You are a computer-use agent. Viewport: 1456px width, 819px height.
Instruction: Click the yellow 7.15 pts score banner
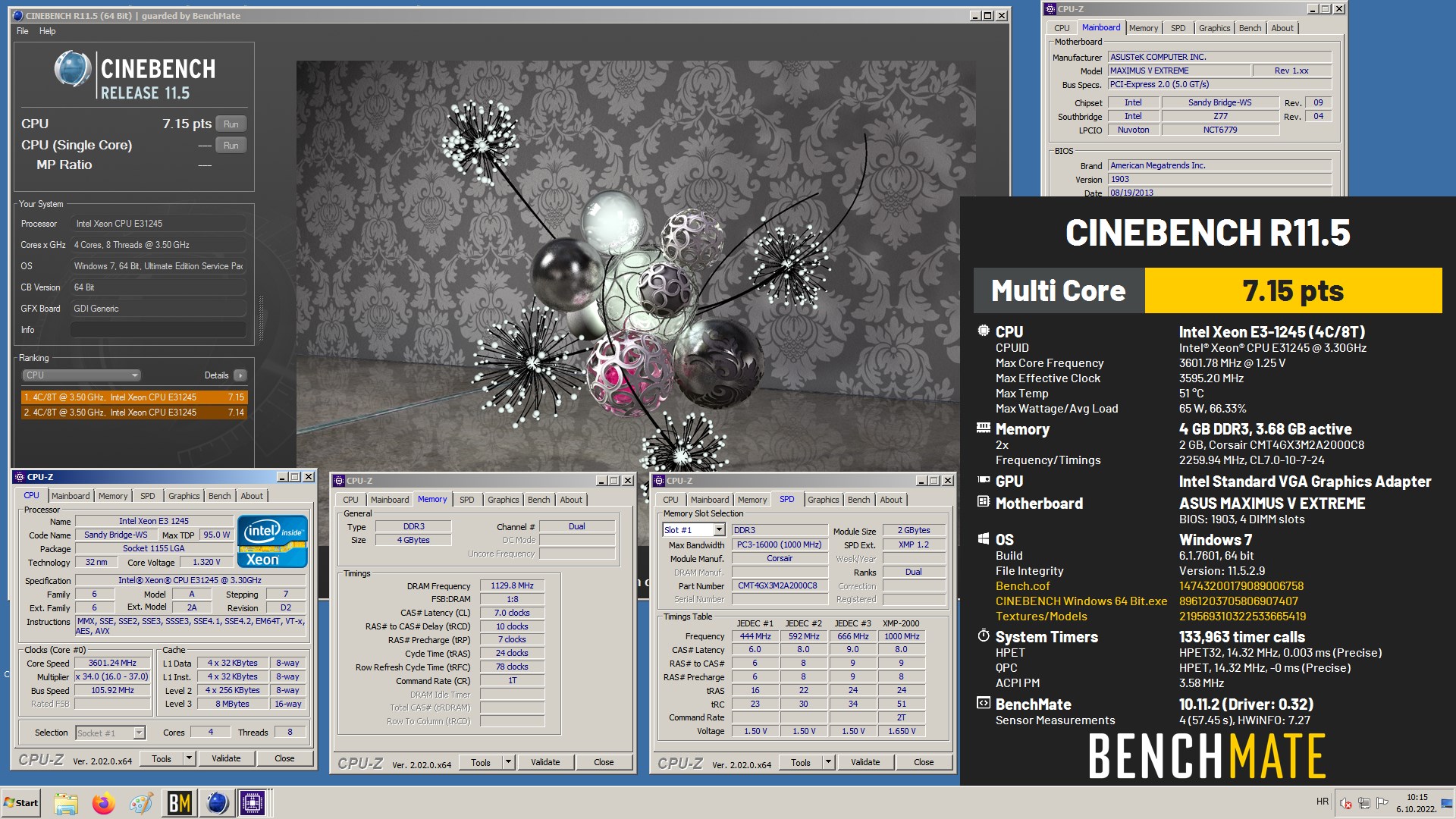[x=1293, y=290]
